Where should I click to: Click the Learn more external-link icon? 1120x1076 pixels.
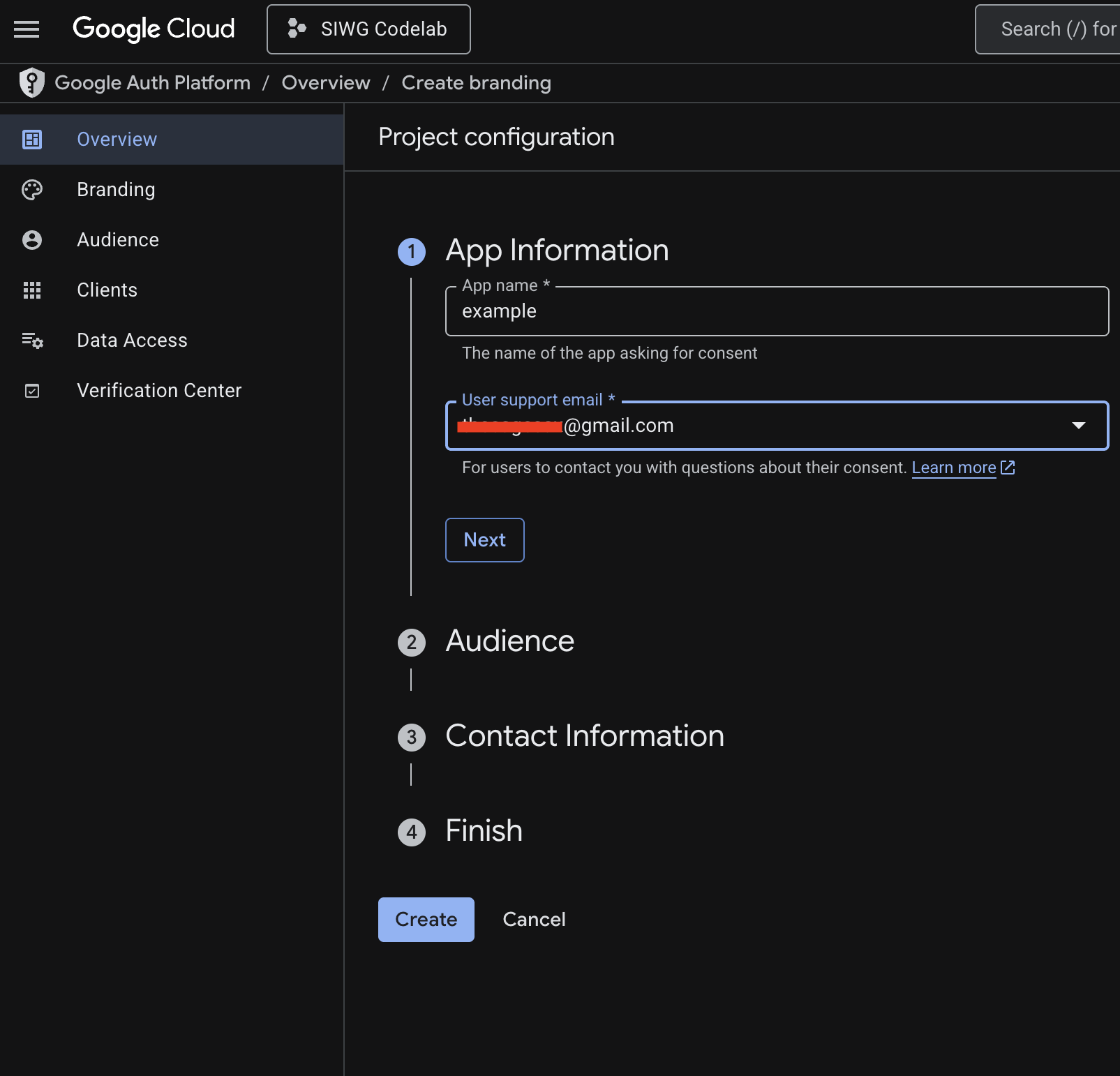click(x=1008, y=468)
